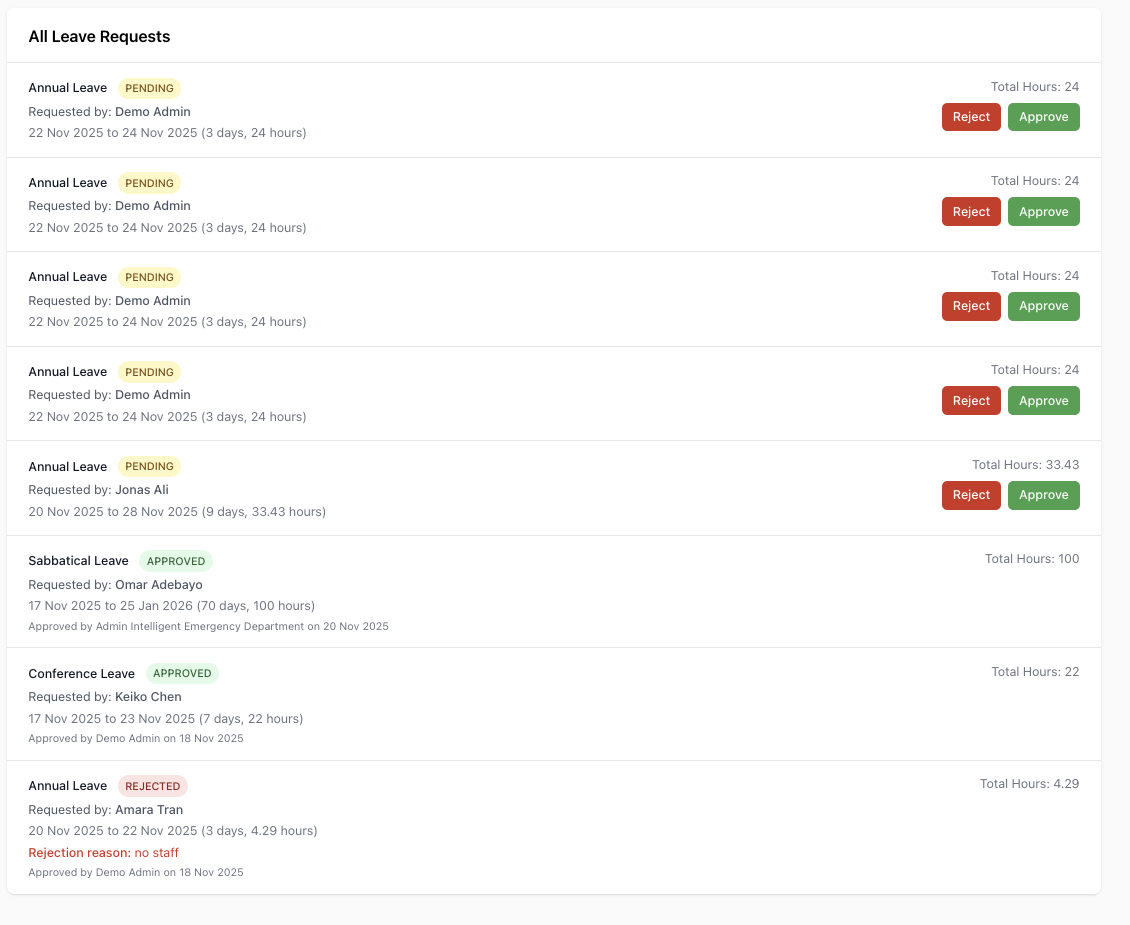
Task: Approve the third Demo Admin leave request
Action: [x=1043, y=306]
